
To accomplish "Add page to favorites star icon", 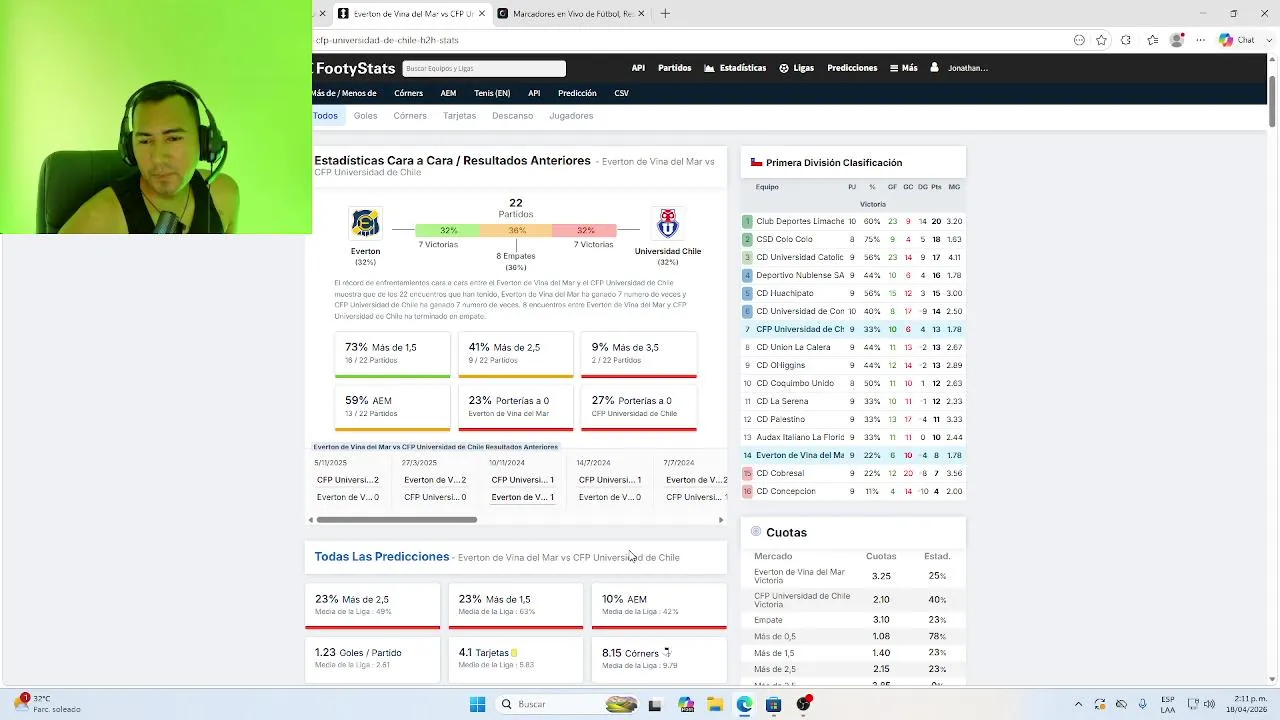I will (1101, 40).
